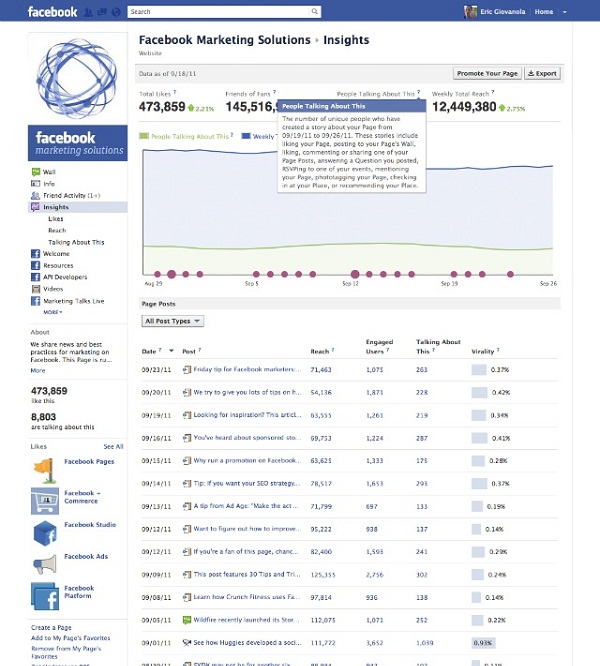Open the Facebook Commerce cart icon
This screenshot has height=666, width=600.
point(45,501)
